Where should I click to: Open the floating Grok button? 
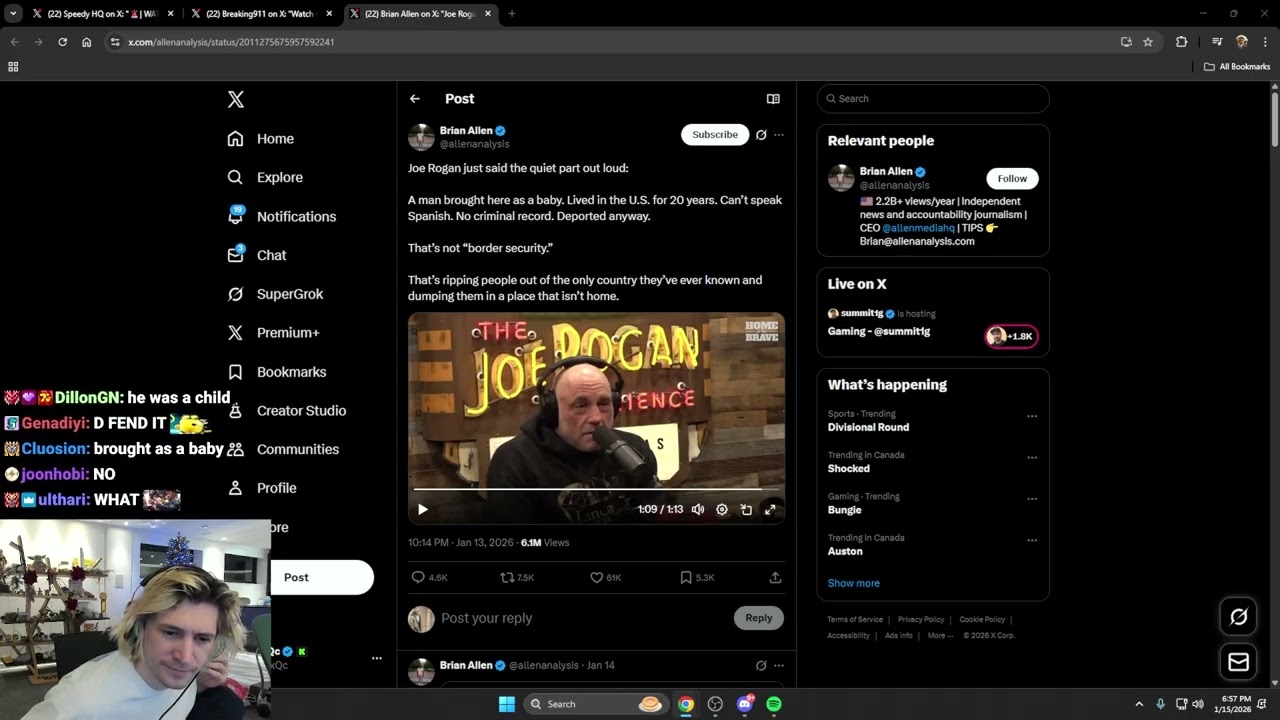click(x=1238, y=617)
